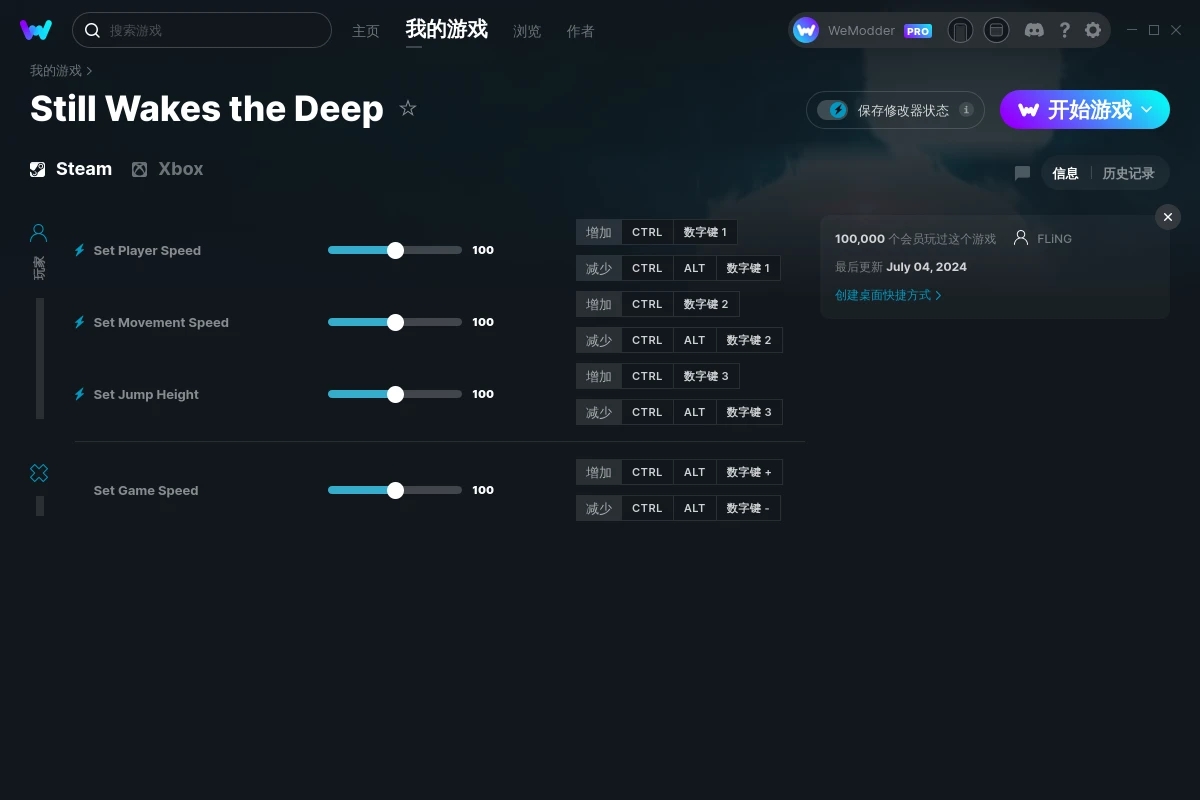Expand the start game dropdown arrow
1200x800 pixels.
1147,109
